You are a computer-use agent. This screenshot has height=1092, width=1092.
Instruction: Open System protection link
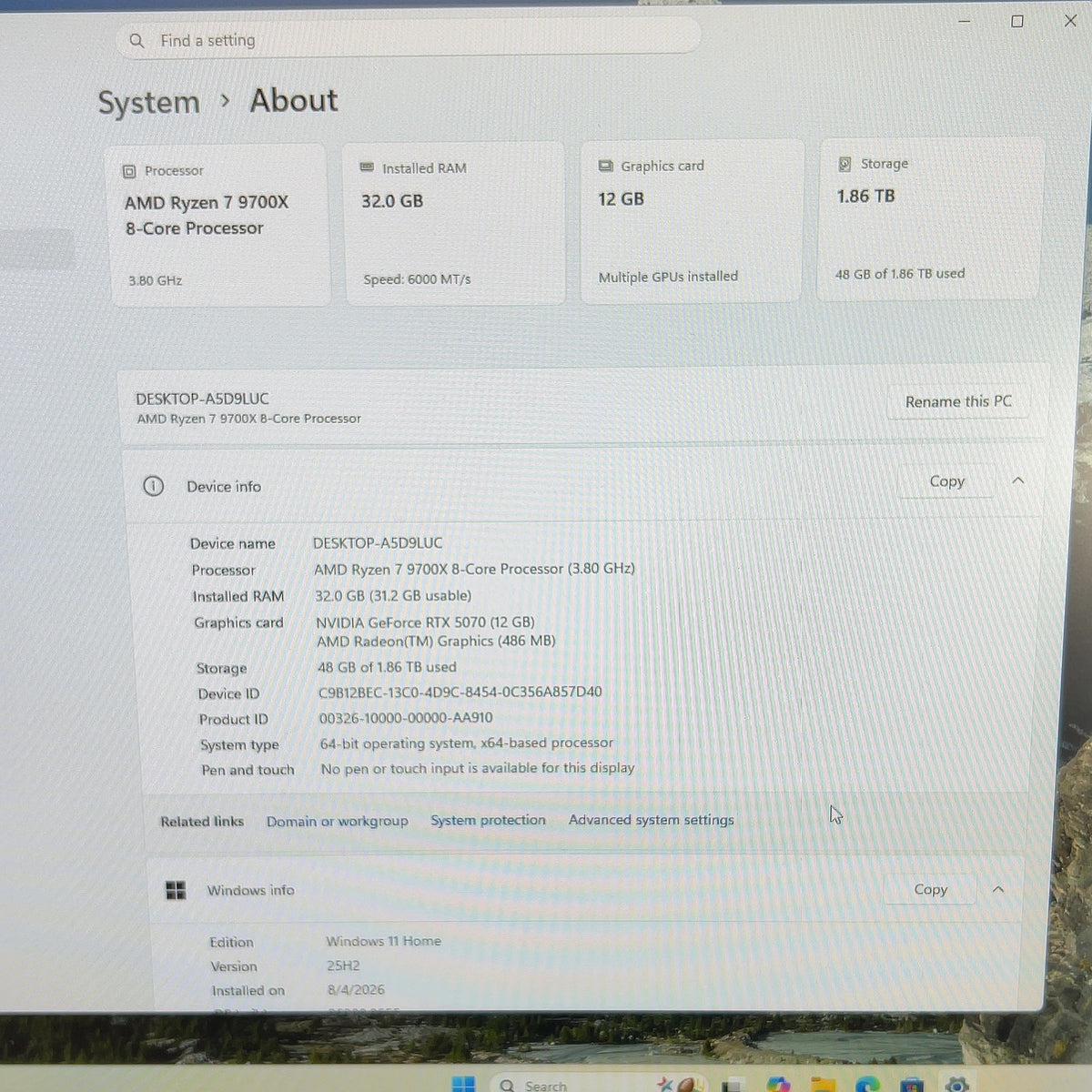click(x=488, y=820)
